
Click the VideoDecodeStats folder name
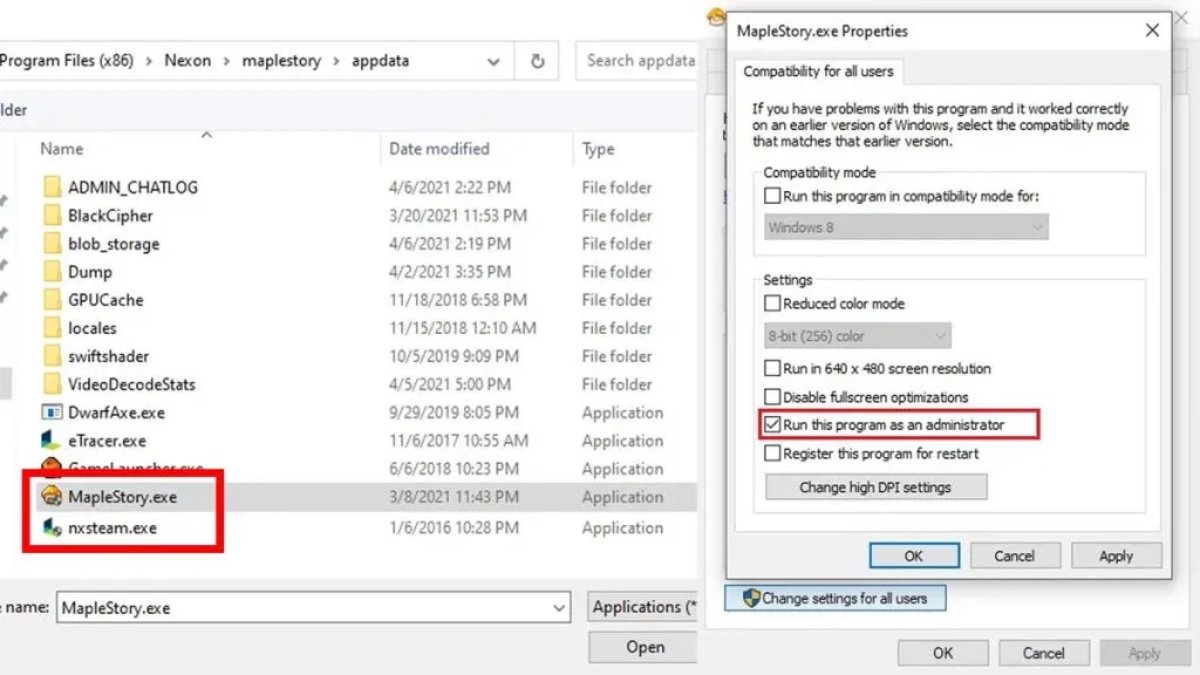[x=132, y=384]
